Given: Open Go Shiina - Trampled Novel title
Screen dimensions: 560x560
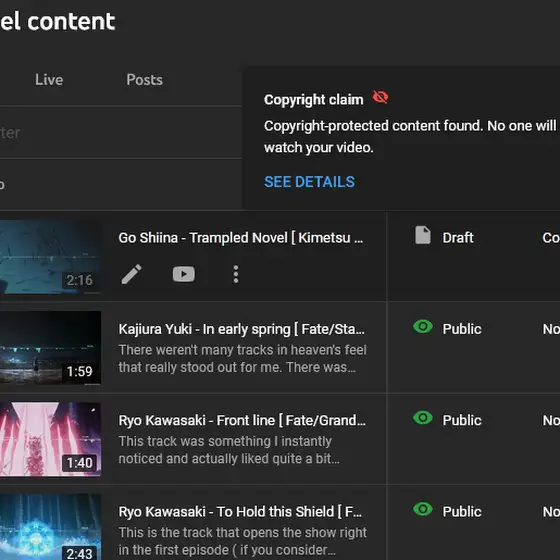Looking at the screenshot, I should 240,238.
